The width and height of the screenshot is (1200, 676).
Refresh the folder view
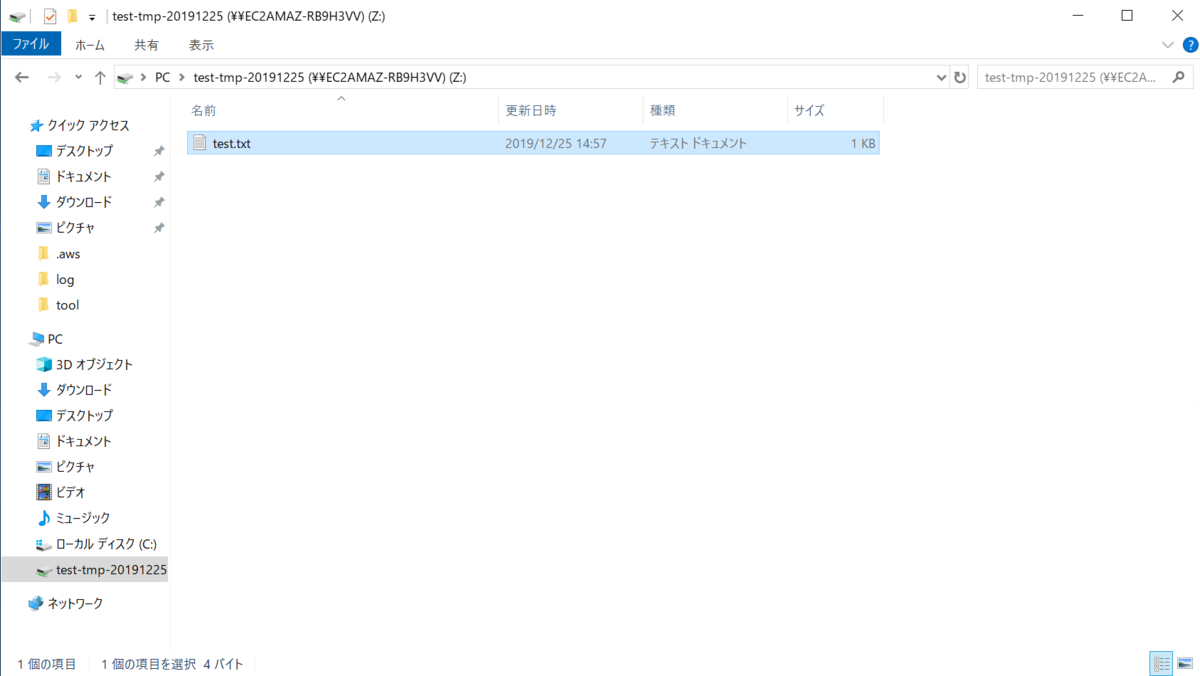960,77
